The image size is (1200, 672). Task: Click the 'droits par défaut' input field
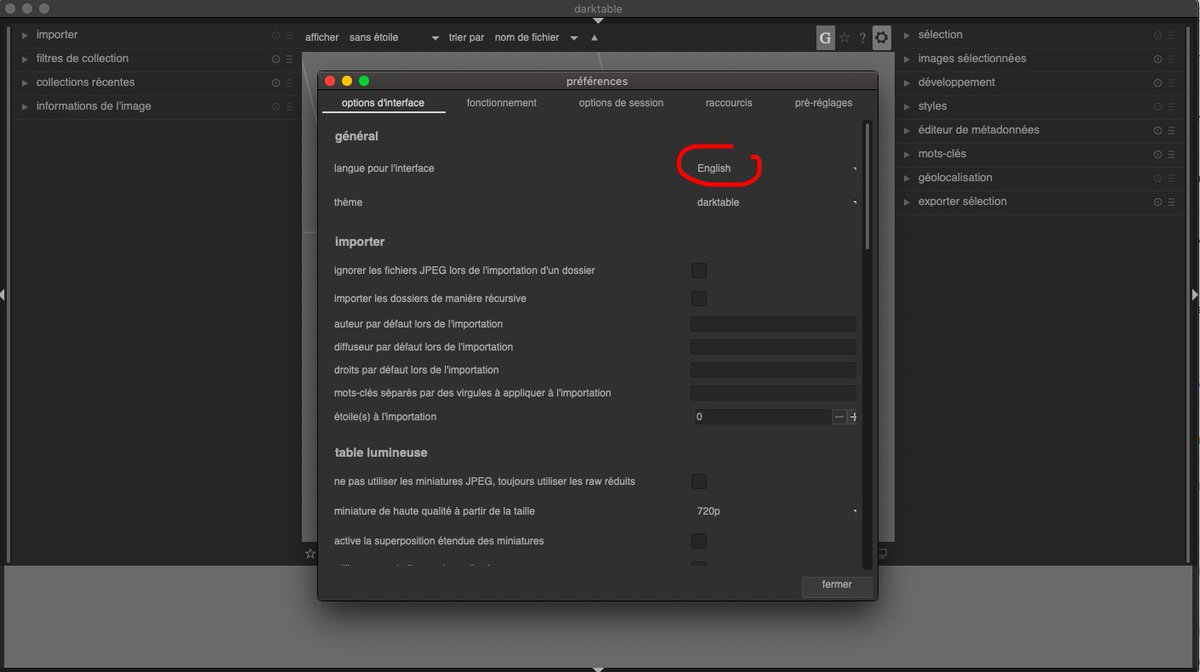[x=773, y=370]
